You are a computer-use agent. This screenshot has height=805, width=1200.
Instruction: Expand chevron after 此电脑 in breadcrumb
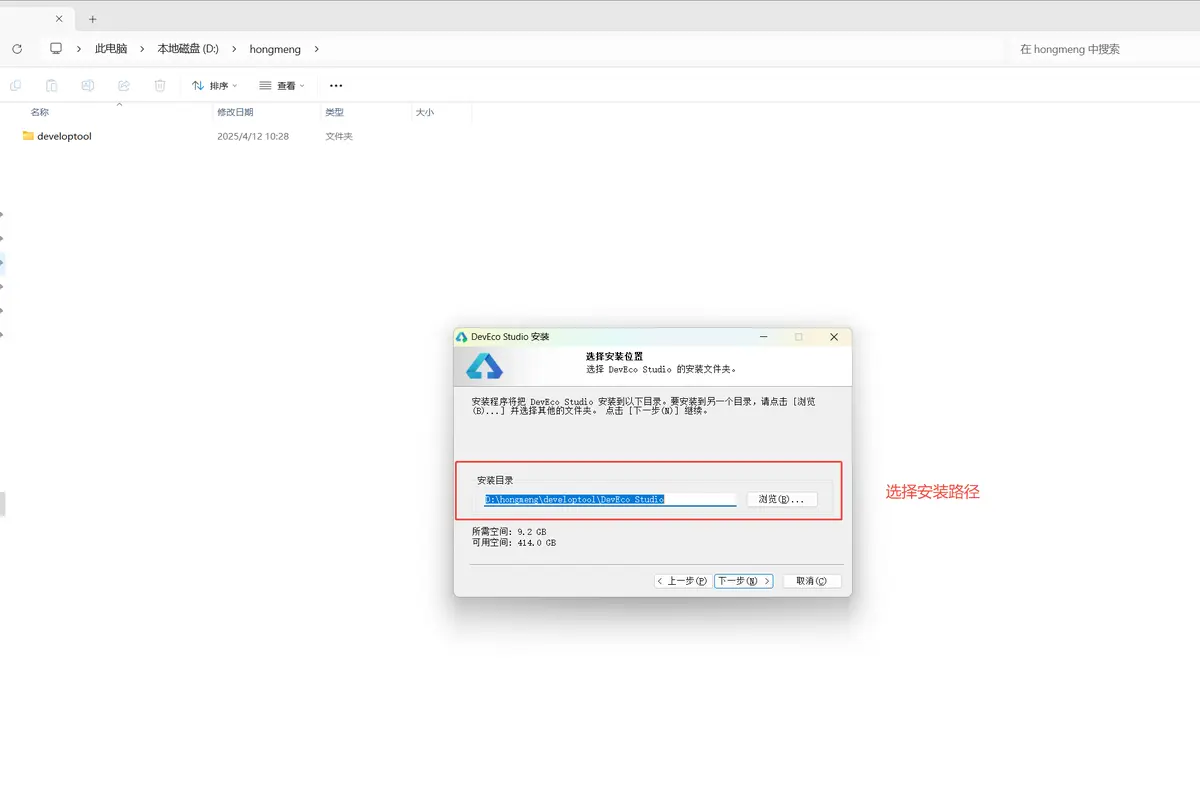click(x=142, y=49)
